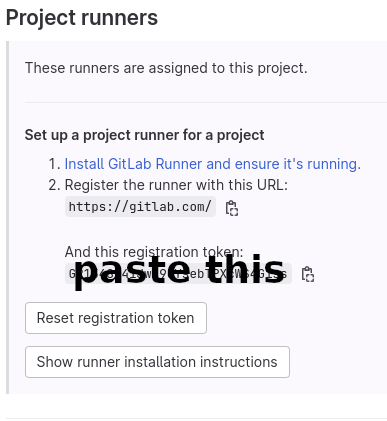Open the Install GitLab Runner link

tap(213, 164)
